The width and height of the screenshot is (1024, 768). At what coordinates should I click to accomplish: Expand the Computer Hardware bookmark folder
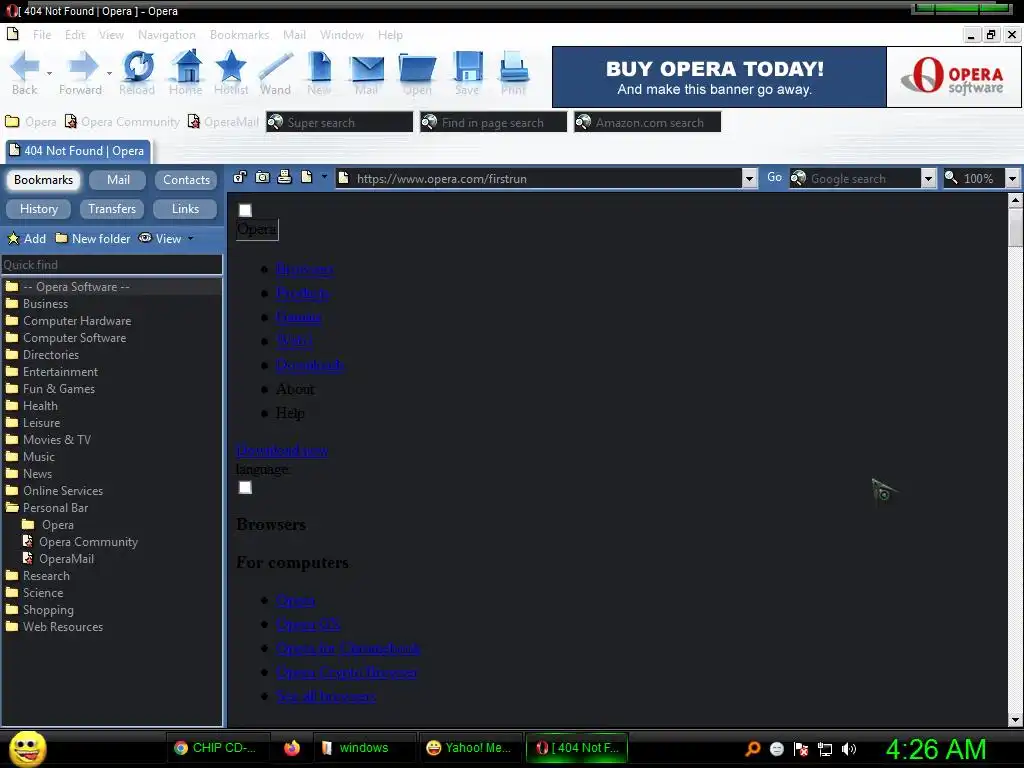(12, 321)
